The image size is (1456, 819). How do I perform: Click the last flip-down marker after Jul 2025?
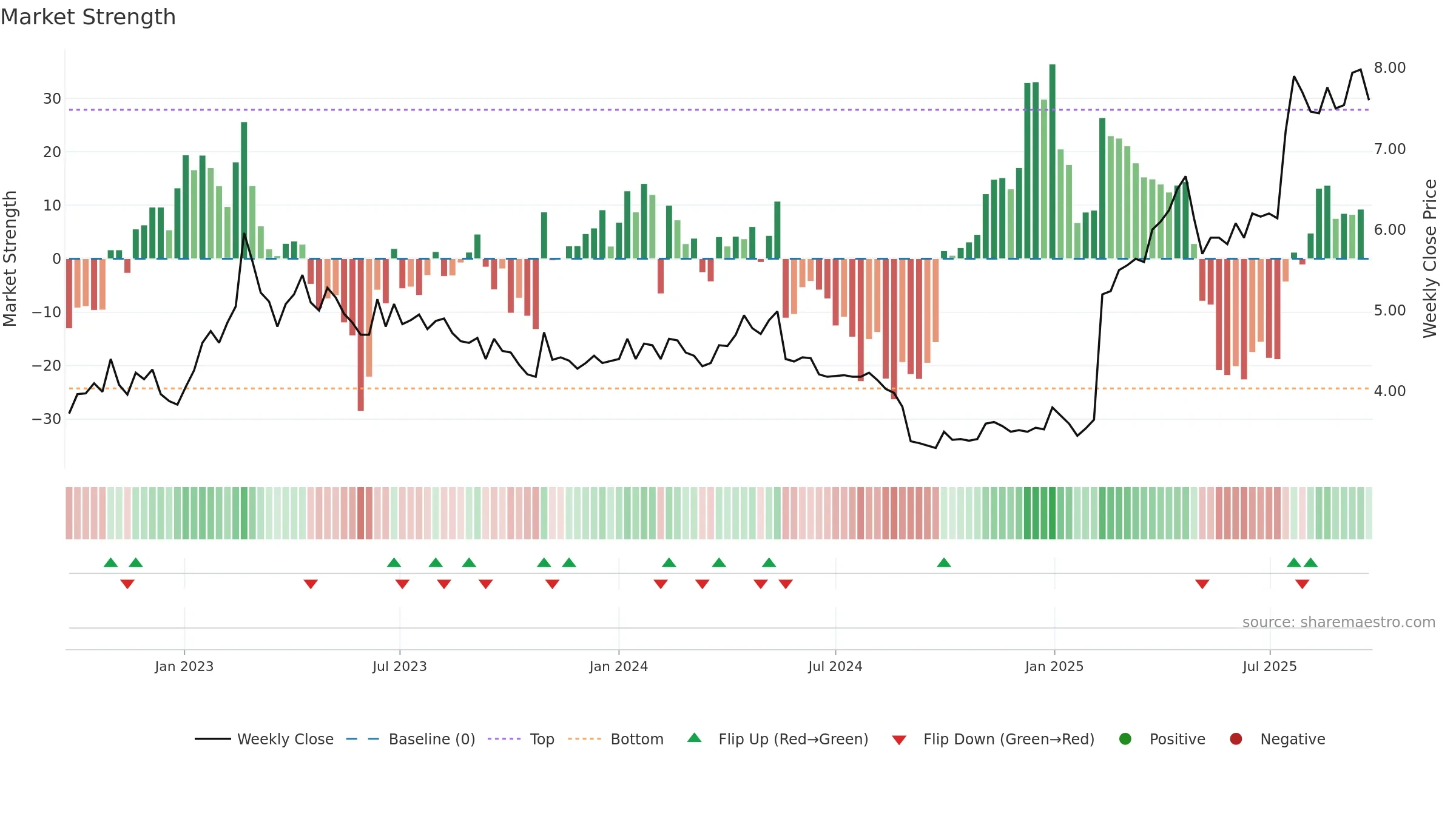1303,584
